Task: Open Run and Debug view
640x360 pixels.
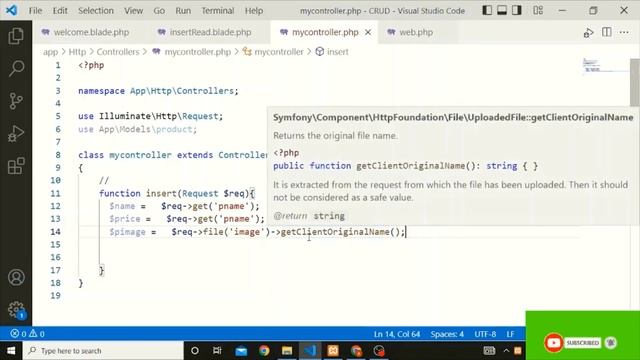Action: [16, 133]
